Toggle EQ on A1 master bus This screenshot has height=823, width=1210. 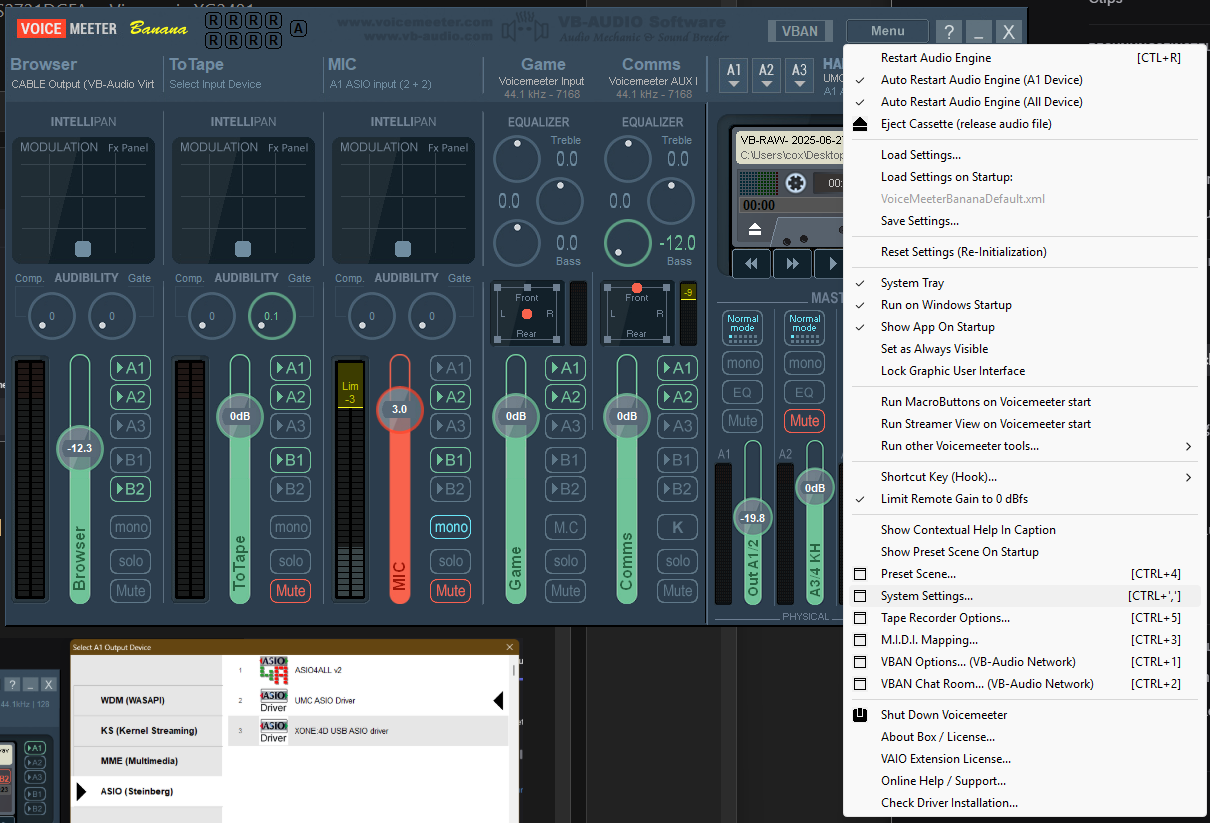[x=742, y=392]
